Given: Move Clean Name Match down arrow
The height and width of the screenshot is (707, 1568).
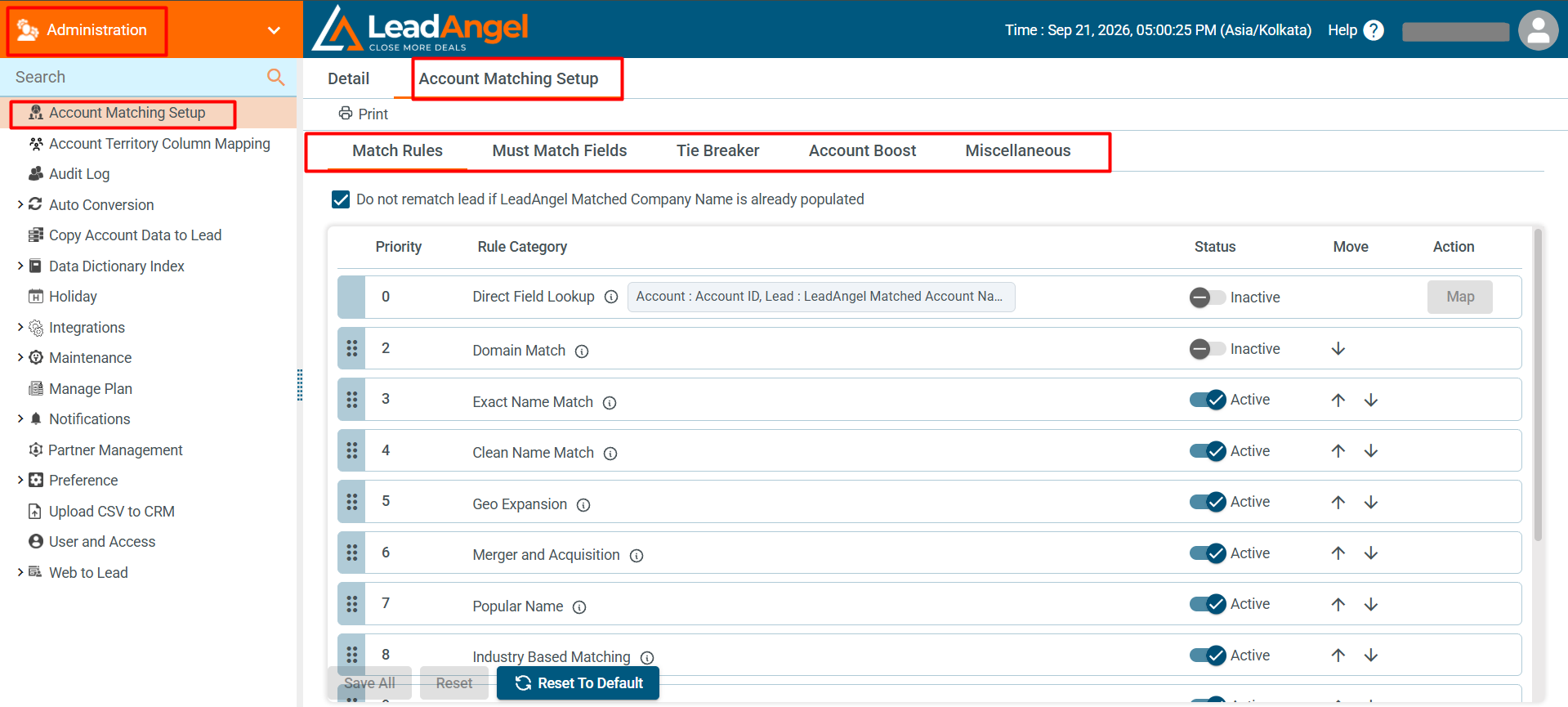Looking at the screenshot, I should (x=1371, y=451).
